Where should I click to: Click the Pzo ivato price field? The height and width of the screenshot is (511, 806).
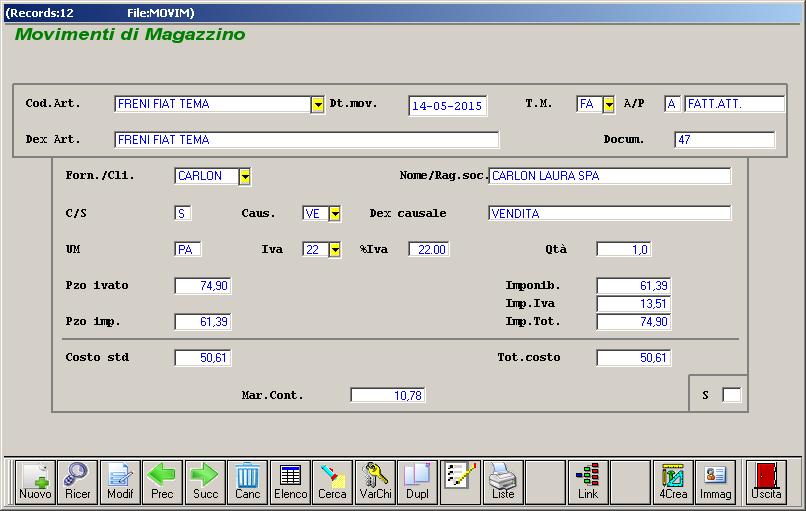[203, 286]
